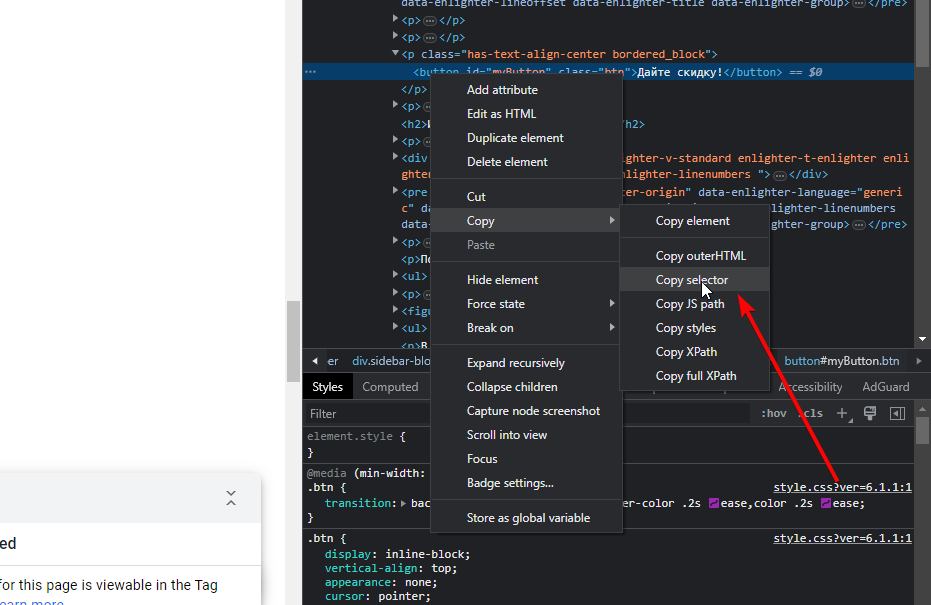Image resolution: width=931 pixels, height=605 pixels.
Task: Click the Styles pane scrollbar thumb
Action: click(922, 430)
